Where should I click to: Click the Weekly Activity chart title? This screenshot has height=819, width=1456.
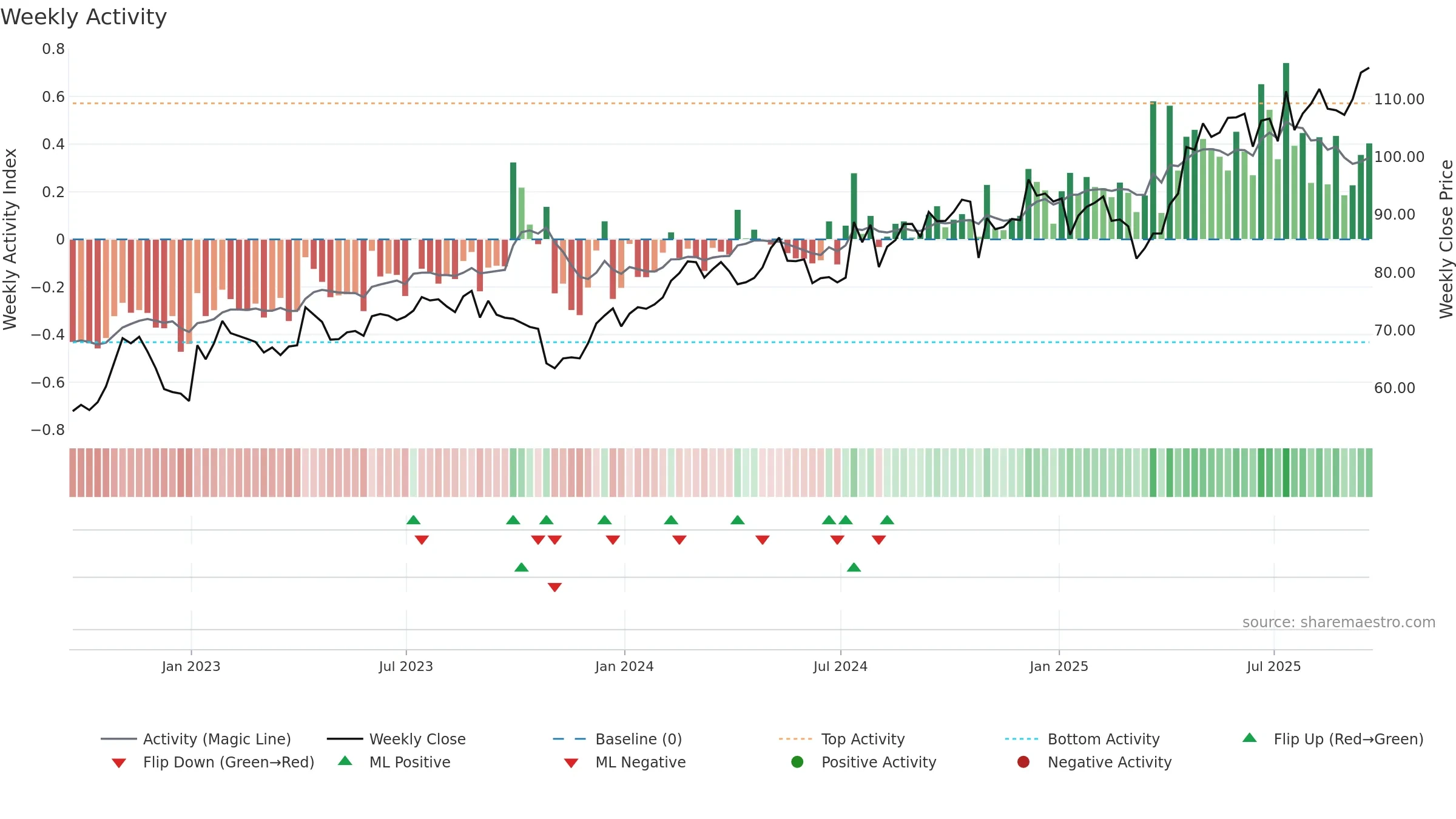[x=84, y=17]
